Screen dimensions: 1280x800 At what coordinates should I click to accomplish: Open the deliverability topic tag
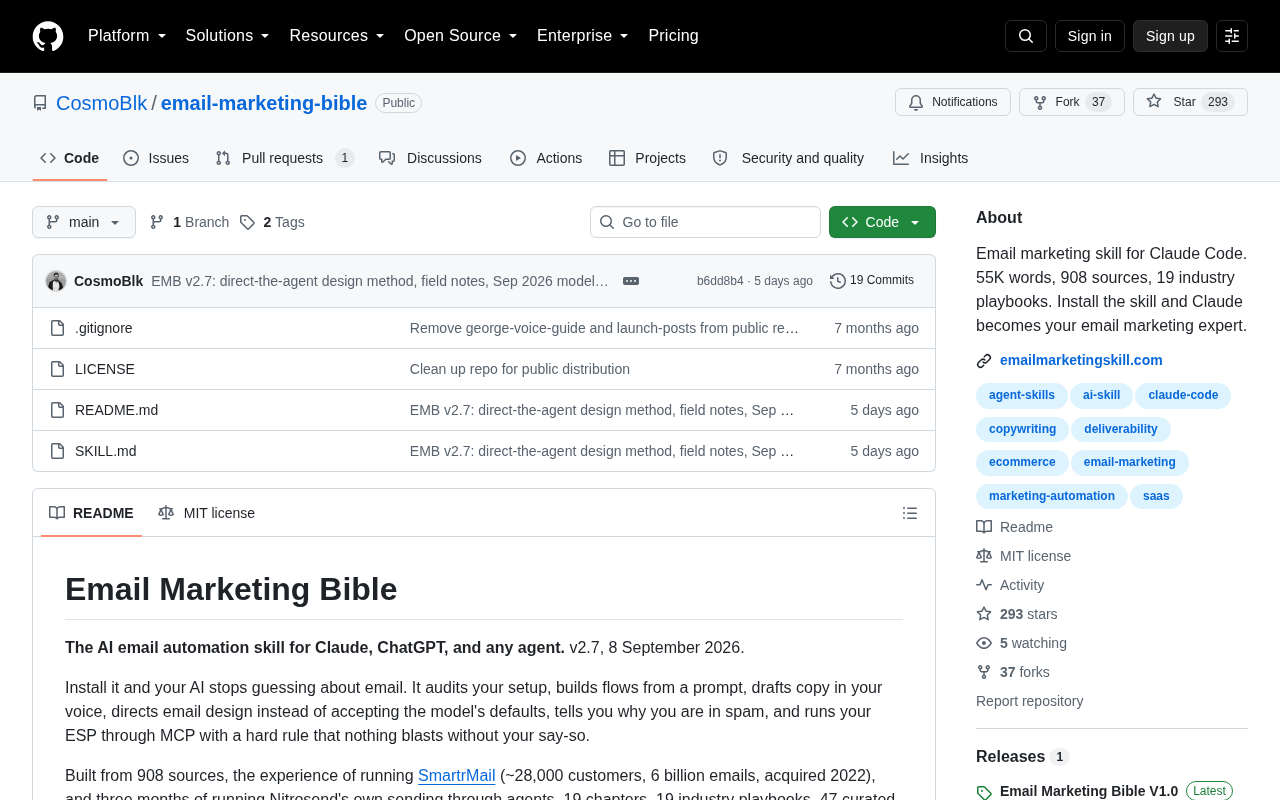(1121, 429)
